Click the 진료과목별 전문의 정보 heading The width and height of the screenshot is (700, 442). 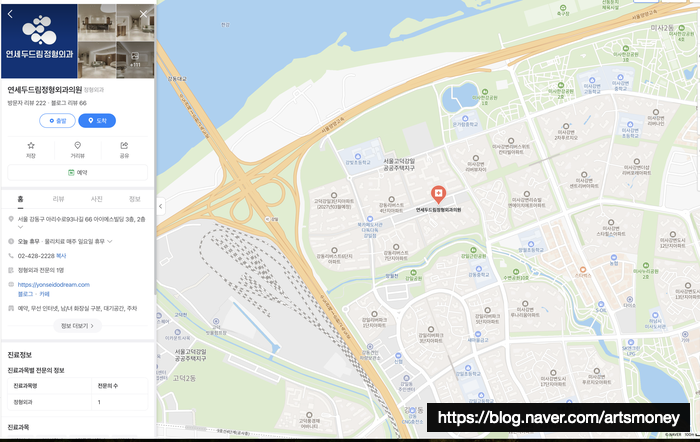[36, 370]
